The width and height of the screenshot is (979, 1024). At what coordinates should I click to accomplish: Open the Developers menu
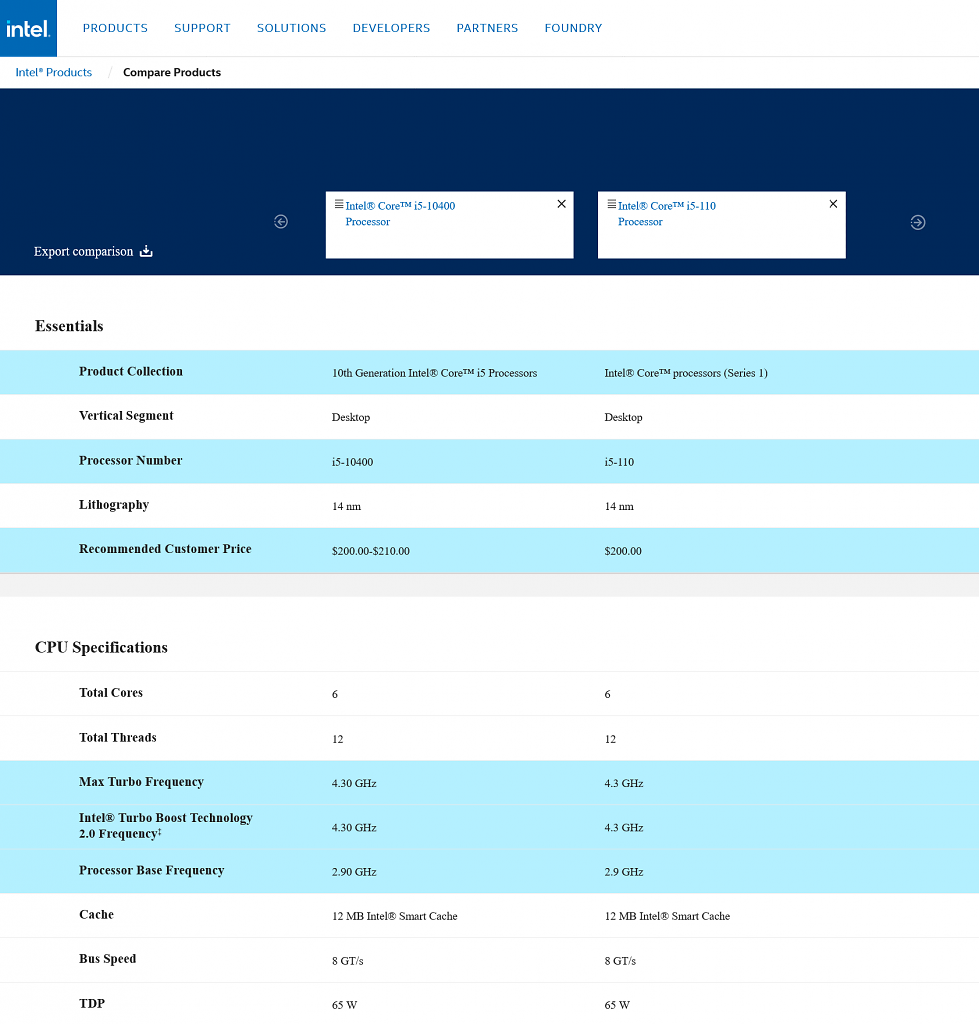tap(391, 28)
